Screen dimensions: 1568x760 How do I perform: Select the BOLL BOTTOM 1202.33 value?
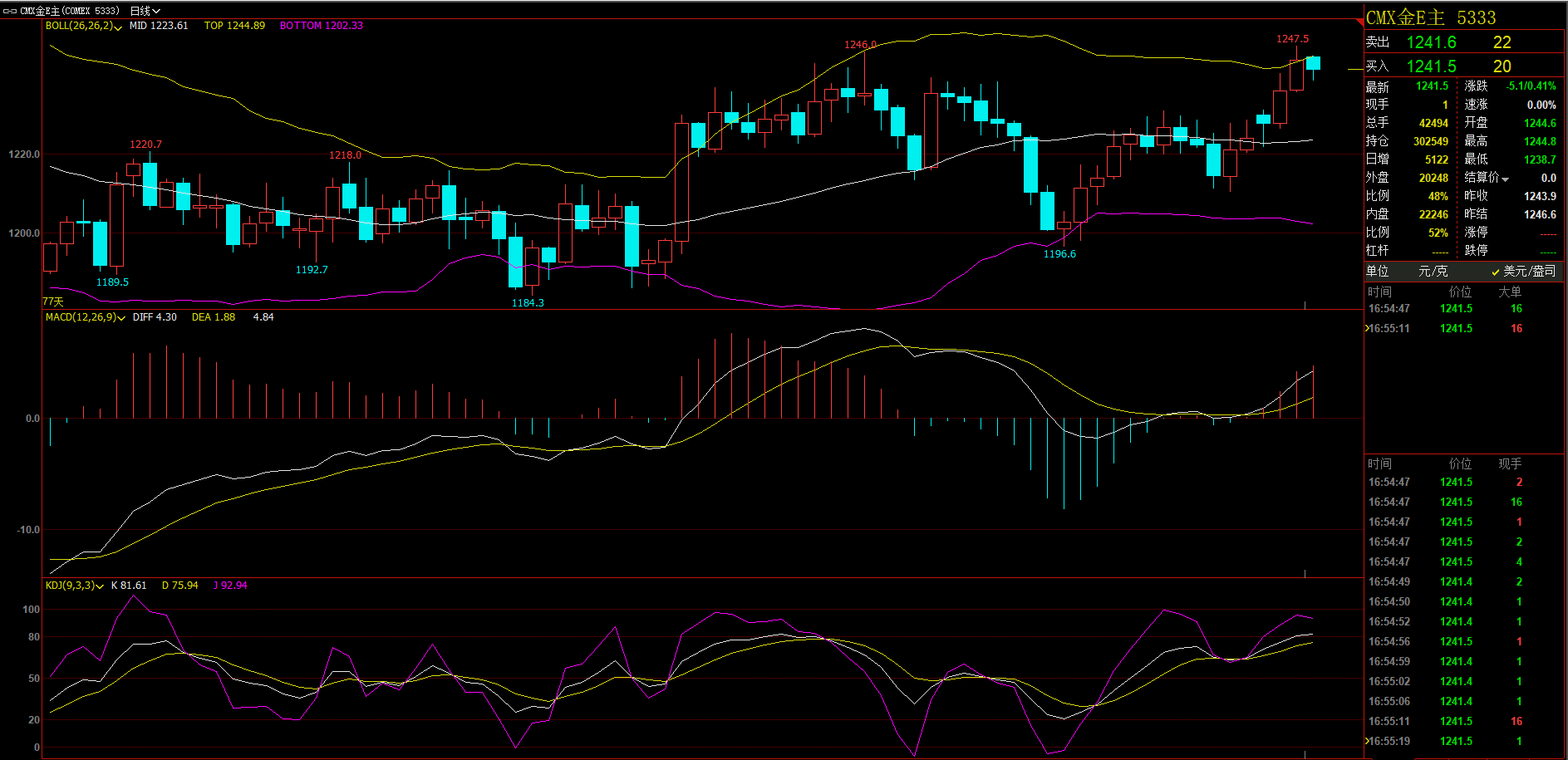coord(321,26)
